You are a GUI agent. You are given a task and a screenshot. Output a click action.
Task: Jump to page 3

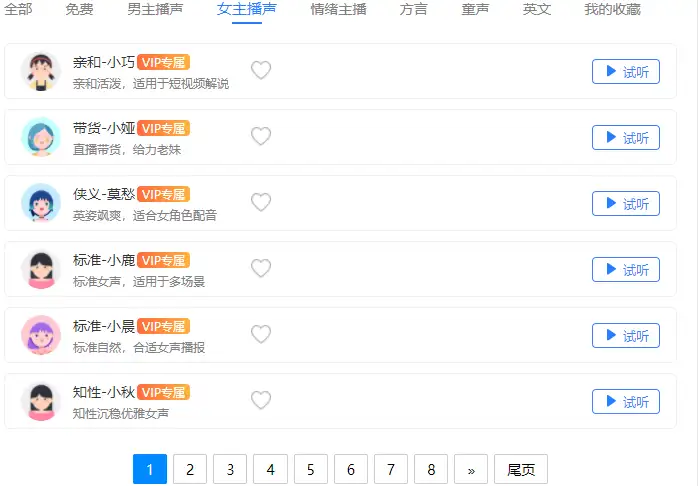230,469
